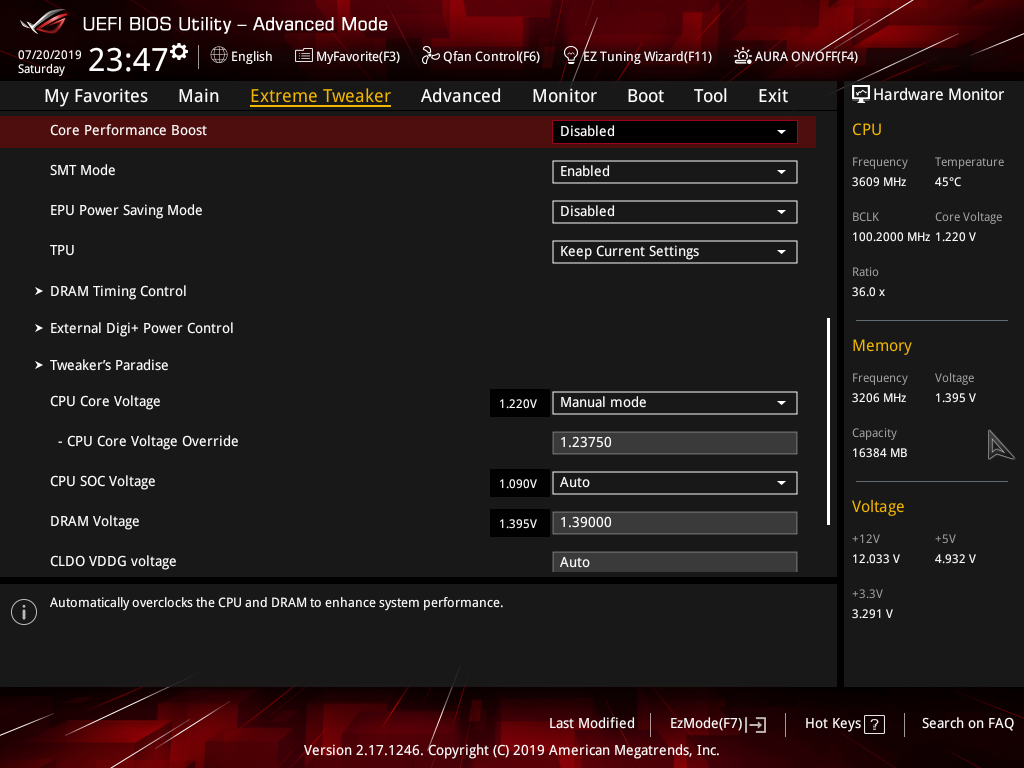Select Core Performance Boost label
Screen dimensions: 1024x768
tap(128, 130)
